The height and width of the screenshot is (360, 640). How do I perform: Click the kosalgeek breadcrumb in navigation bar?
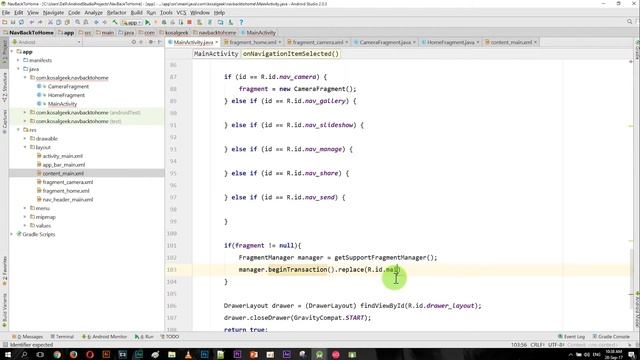[x=176, y=33]
